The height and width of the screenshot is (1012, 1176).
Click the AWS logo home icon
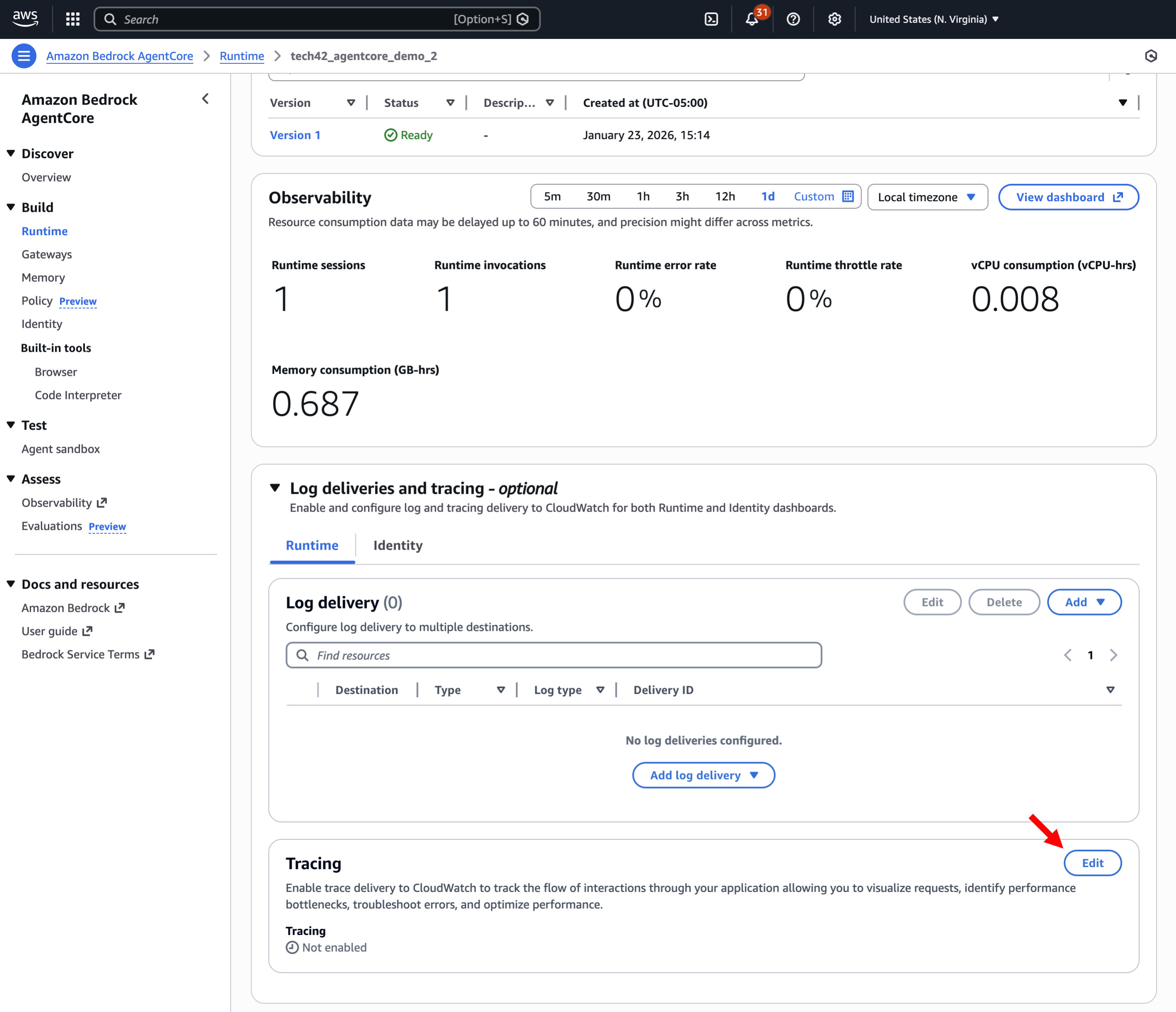coord(26,18)
